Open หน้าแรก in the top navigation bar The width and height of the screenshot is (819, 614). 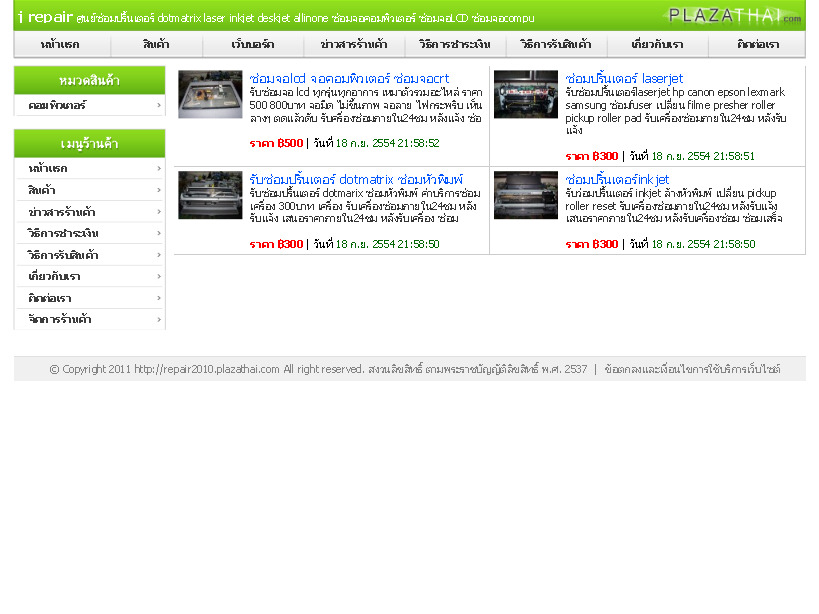[x=61, y=44]
